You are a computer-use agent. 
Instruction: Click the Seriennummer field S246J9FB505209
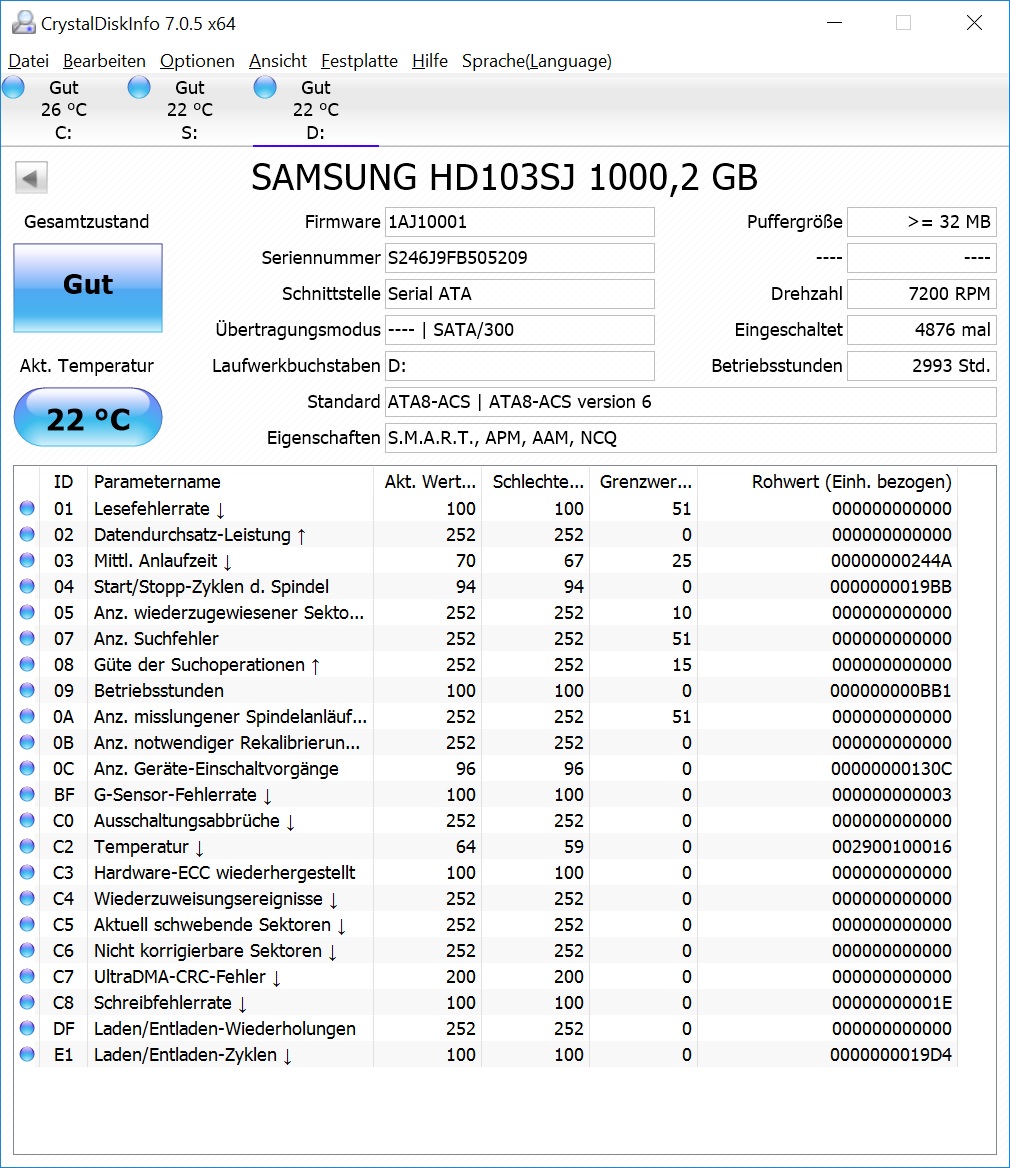pos(520,258)
